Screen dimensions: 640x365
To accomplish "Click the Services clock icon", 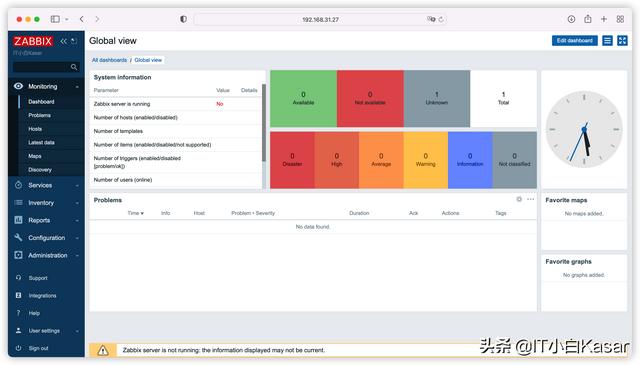I will coord(18,185).
